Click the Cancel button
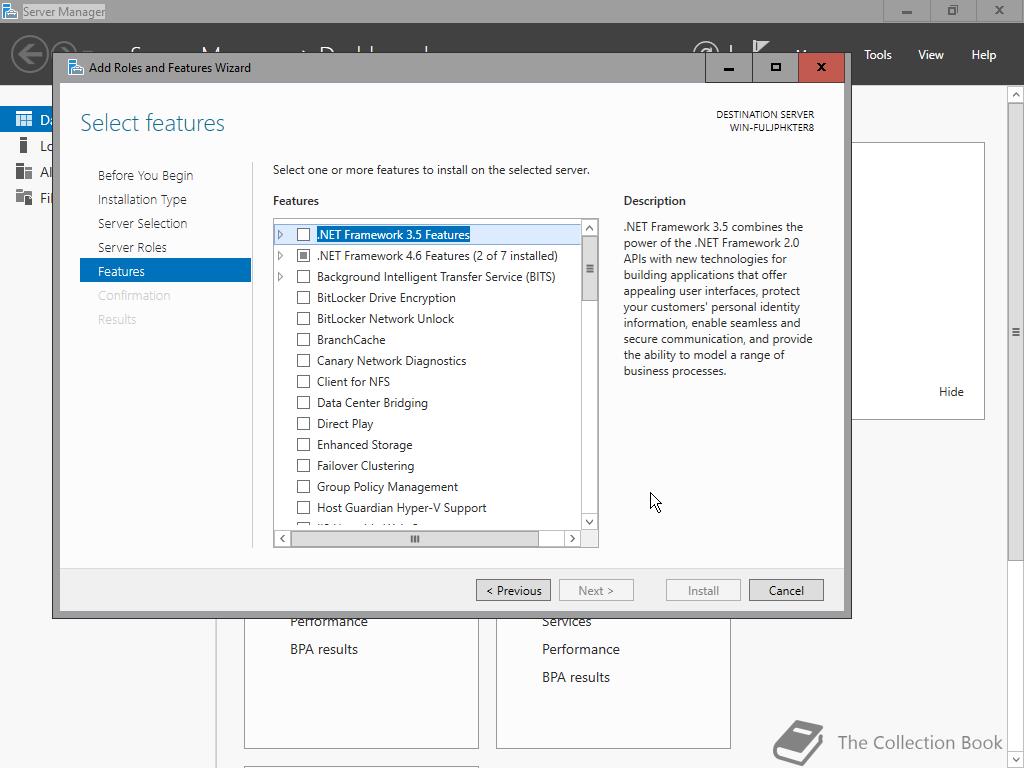Image resolution: width=1024 pixels, height=768 pixels. [x=786, y=590]
